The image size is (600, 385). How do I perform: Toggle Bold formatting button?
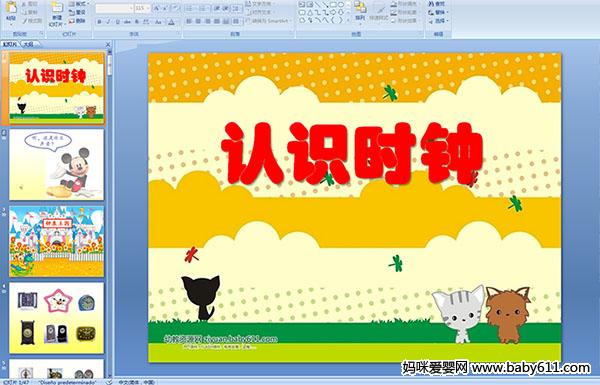point(99,22)
